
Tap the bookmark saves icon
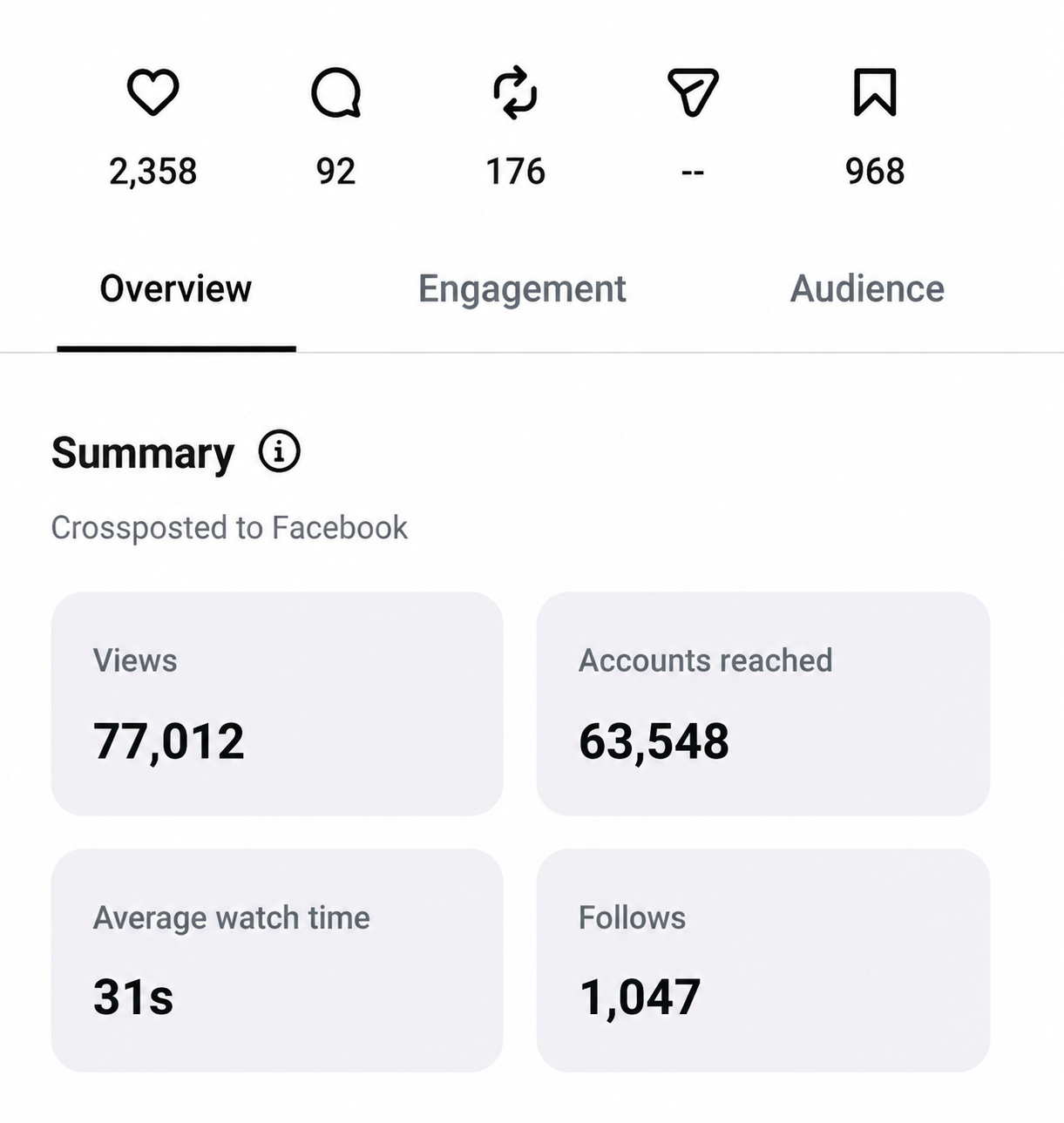pos(874,91)
